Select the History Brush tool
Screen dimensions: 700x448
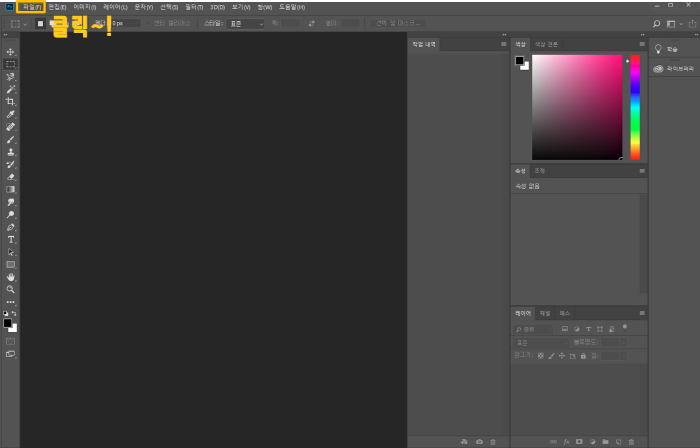coord(10,165)
